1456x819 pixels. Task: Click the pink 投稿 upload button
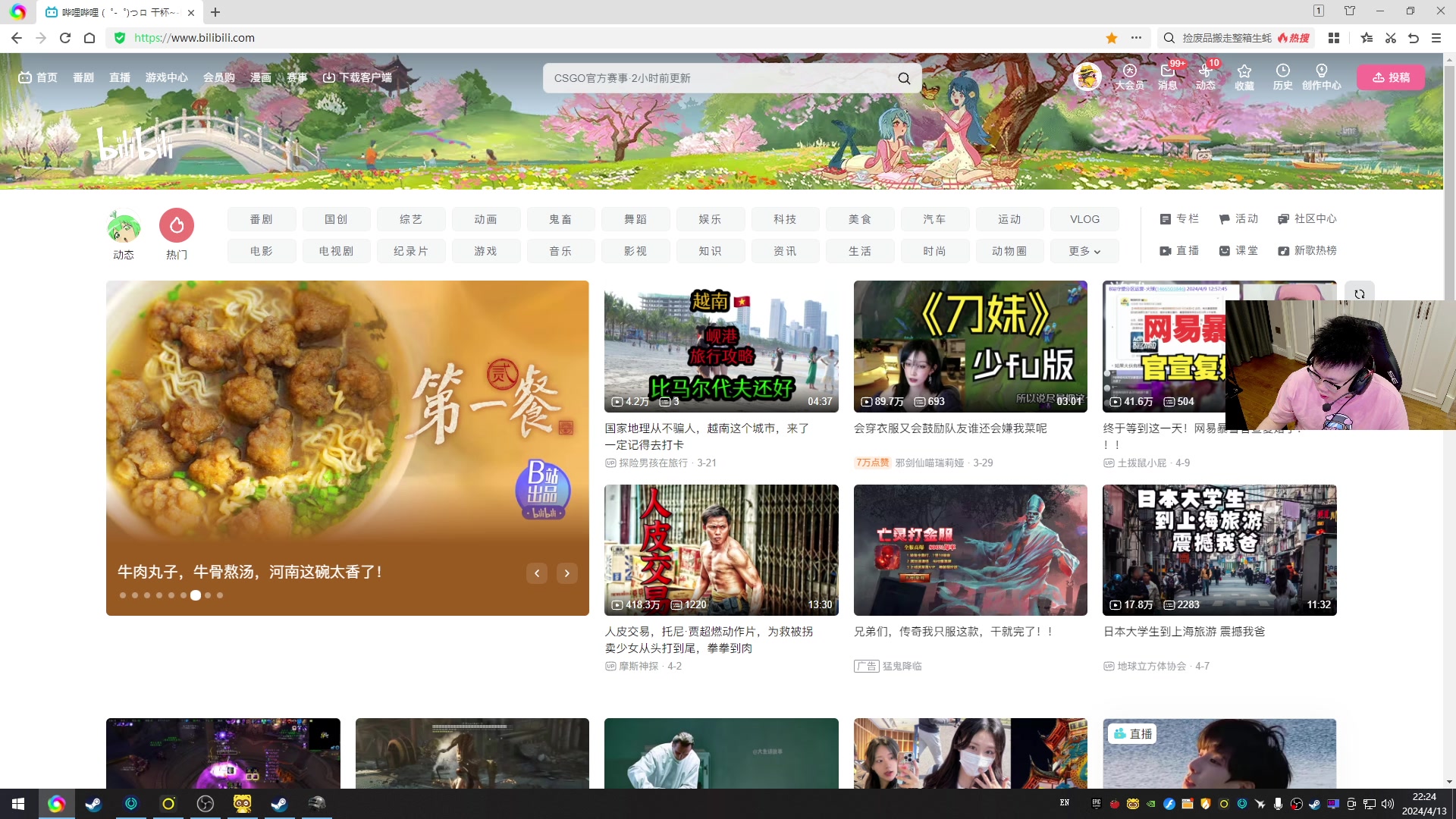1390,77
